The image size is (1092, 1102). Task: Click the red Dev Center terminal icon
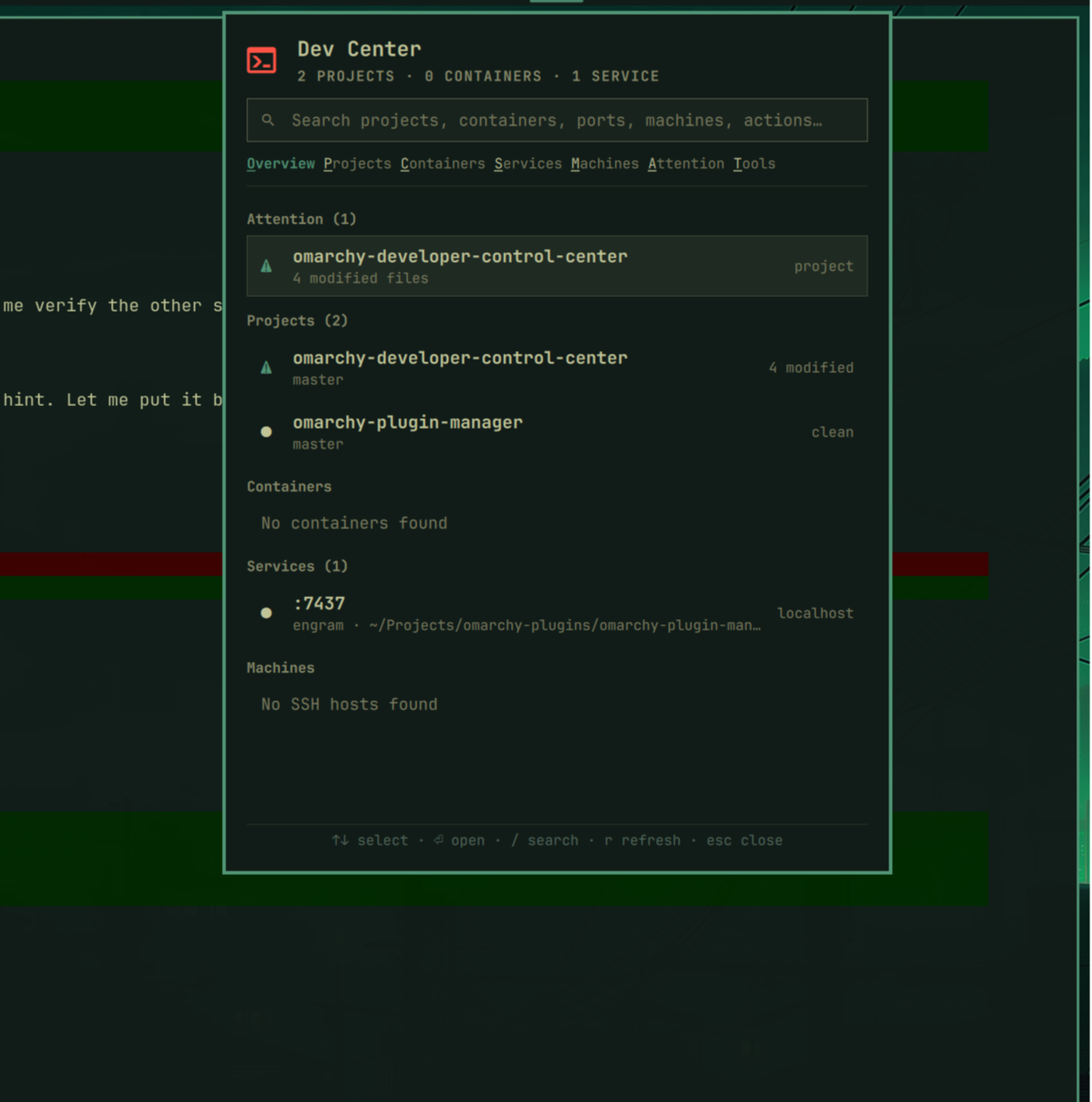(261, 60)
